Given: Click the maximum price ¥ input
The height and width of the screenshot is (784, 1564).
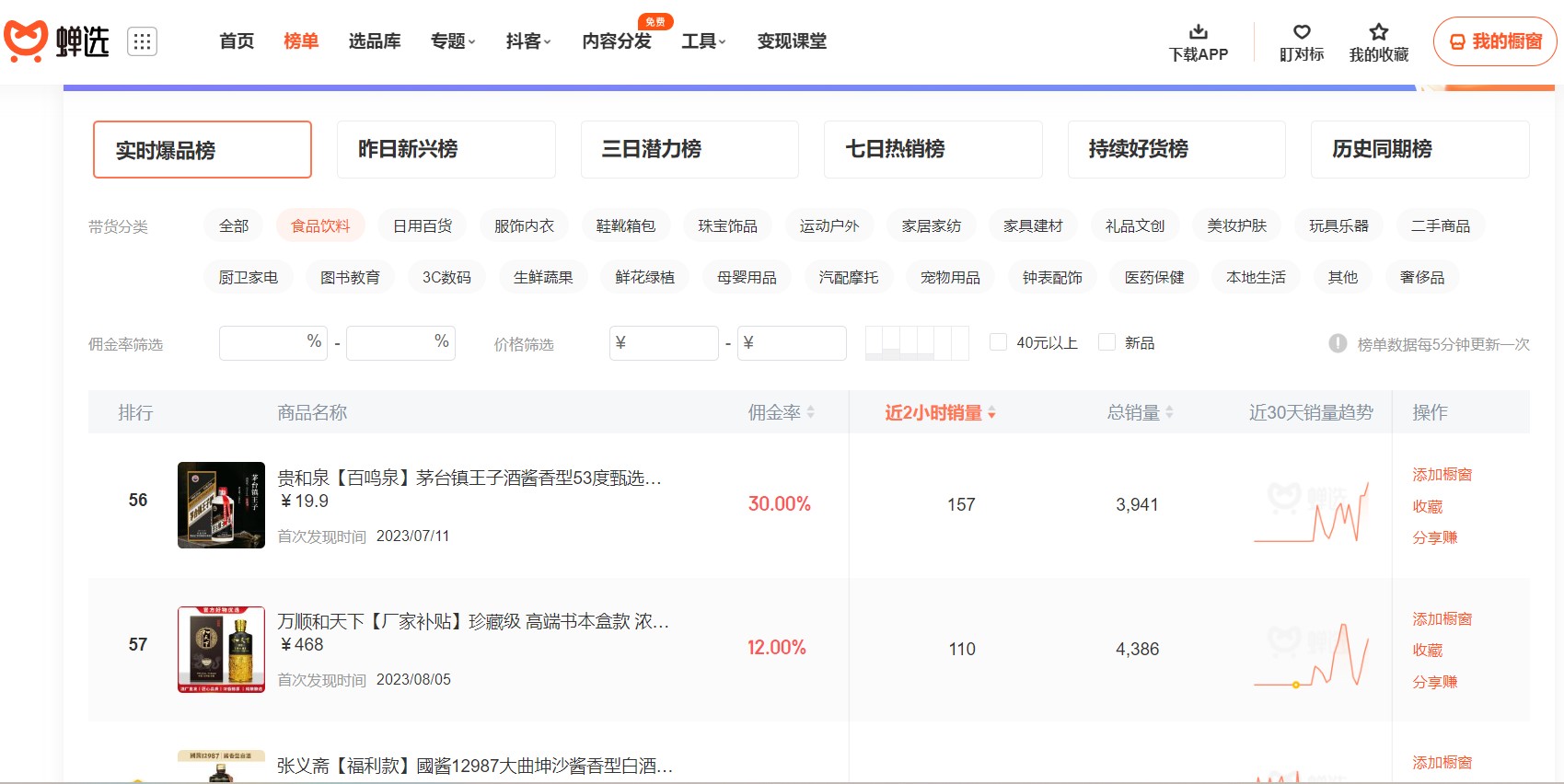Looking at the screenshot, I should [792, 342].
